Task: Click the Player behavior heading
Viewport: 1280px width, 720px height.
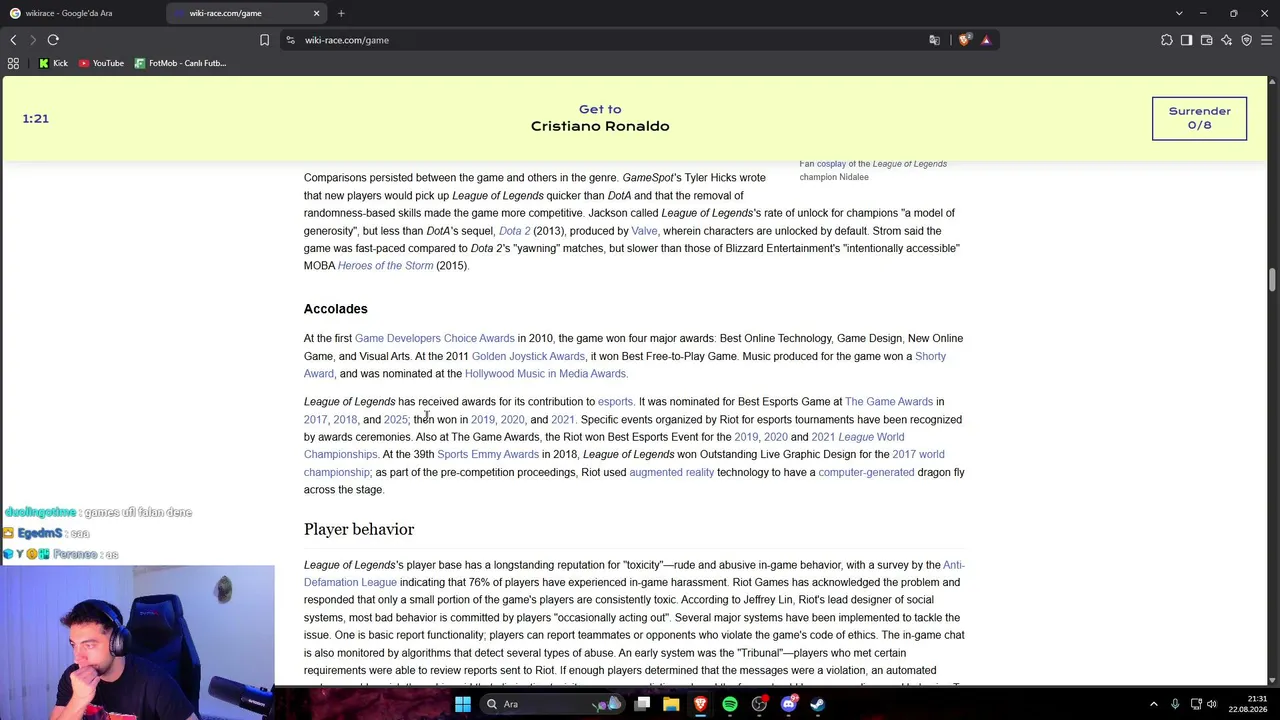Action: coord(359,529)
